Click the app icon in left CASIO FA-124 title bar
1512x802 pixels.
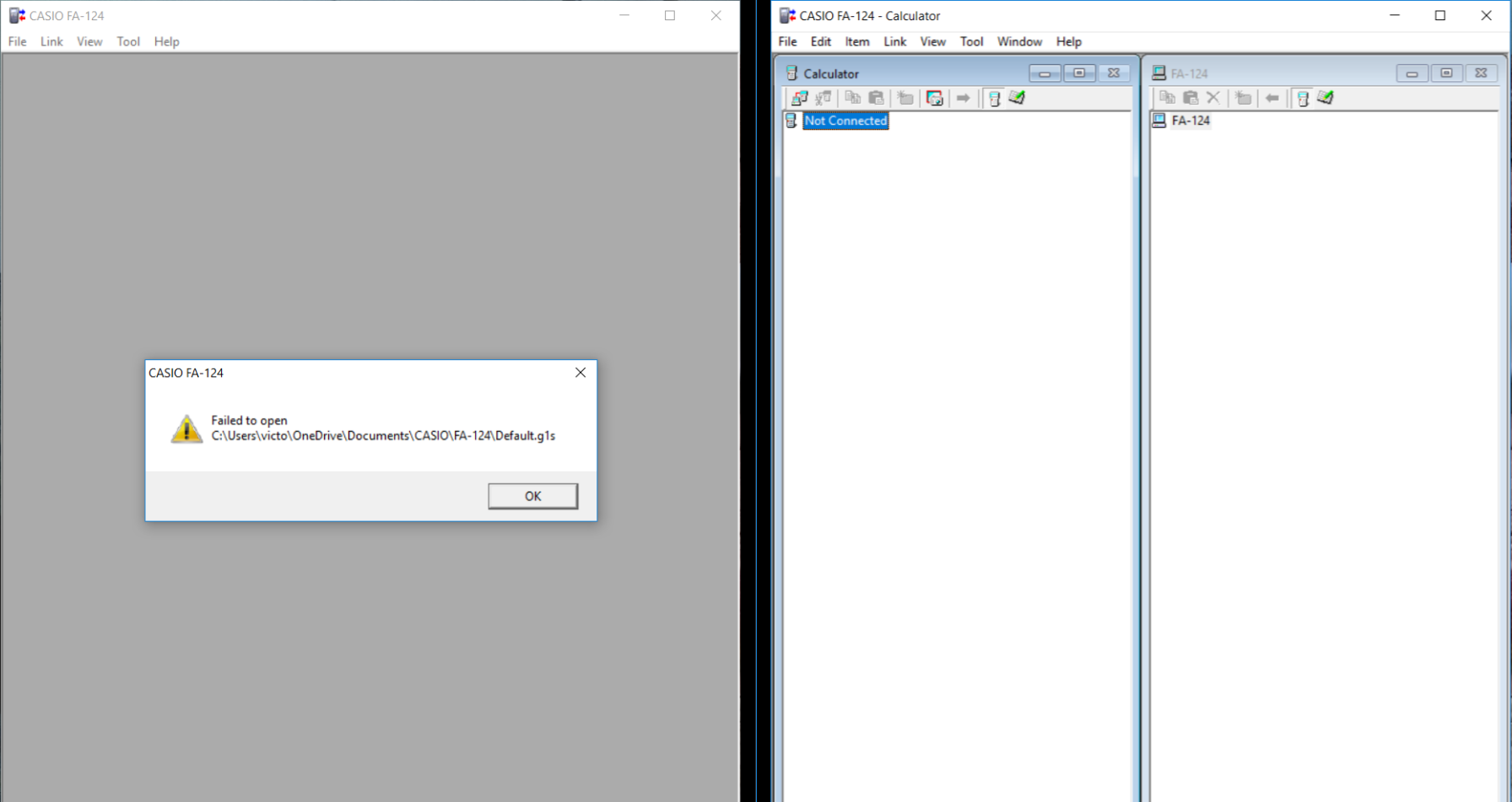[x=17, y=15]
